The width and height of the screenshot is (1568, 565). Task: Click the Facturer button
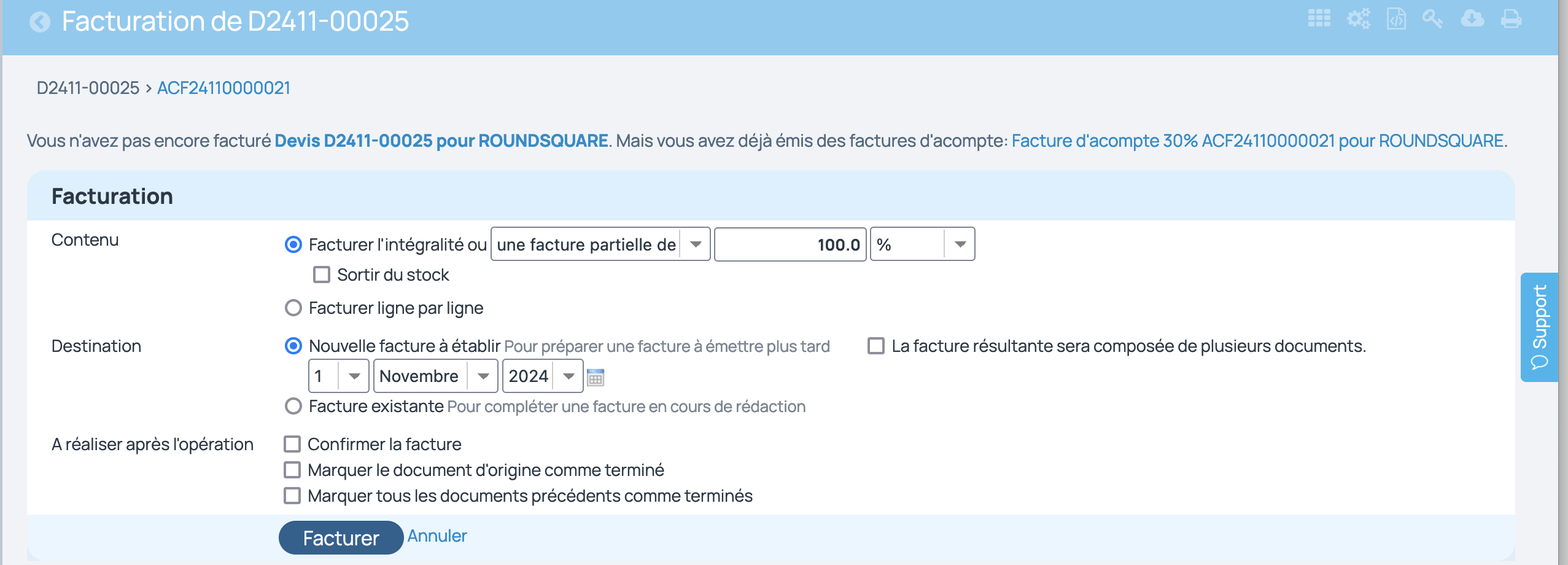(341, 537)
